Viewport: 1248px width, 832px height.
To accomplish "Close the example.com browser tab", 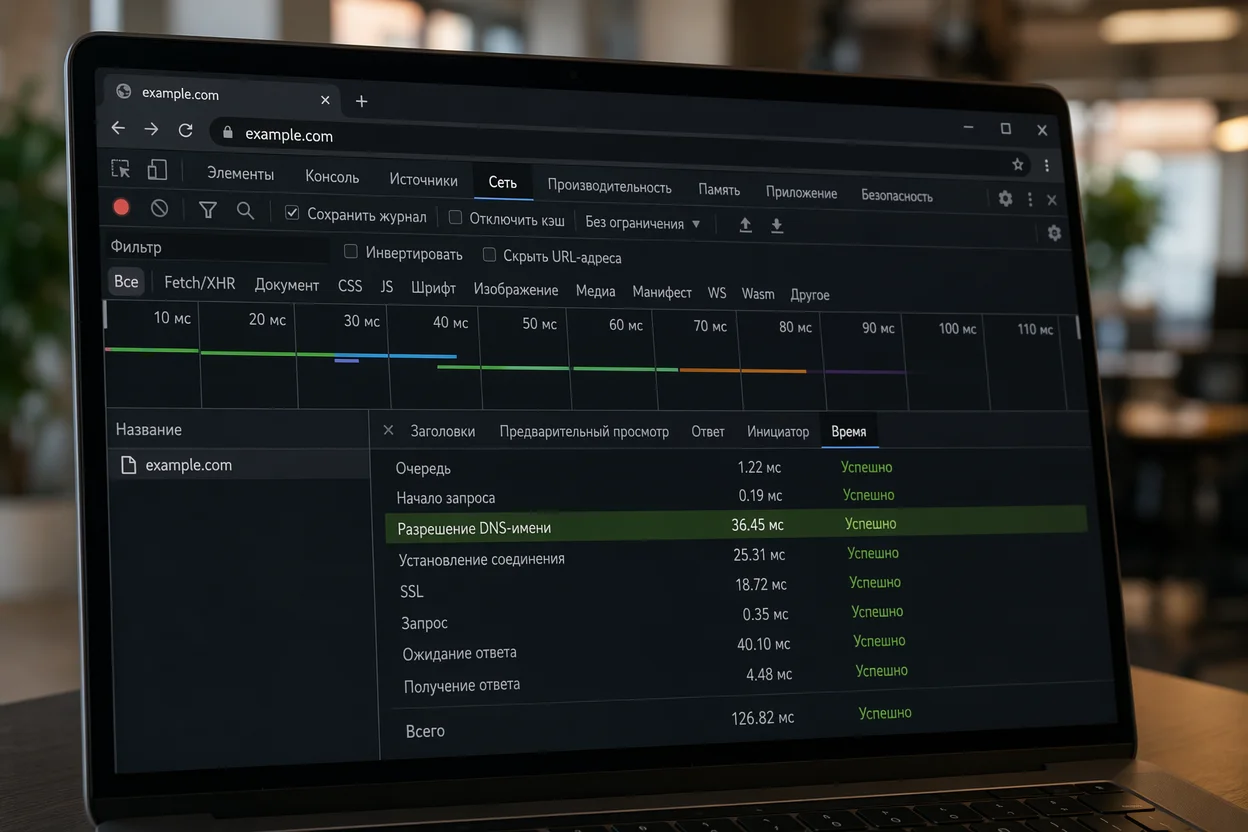I will point(325,100).
